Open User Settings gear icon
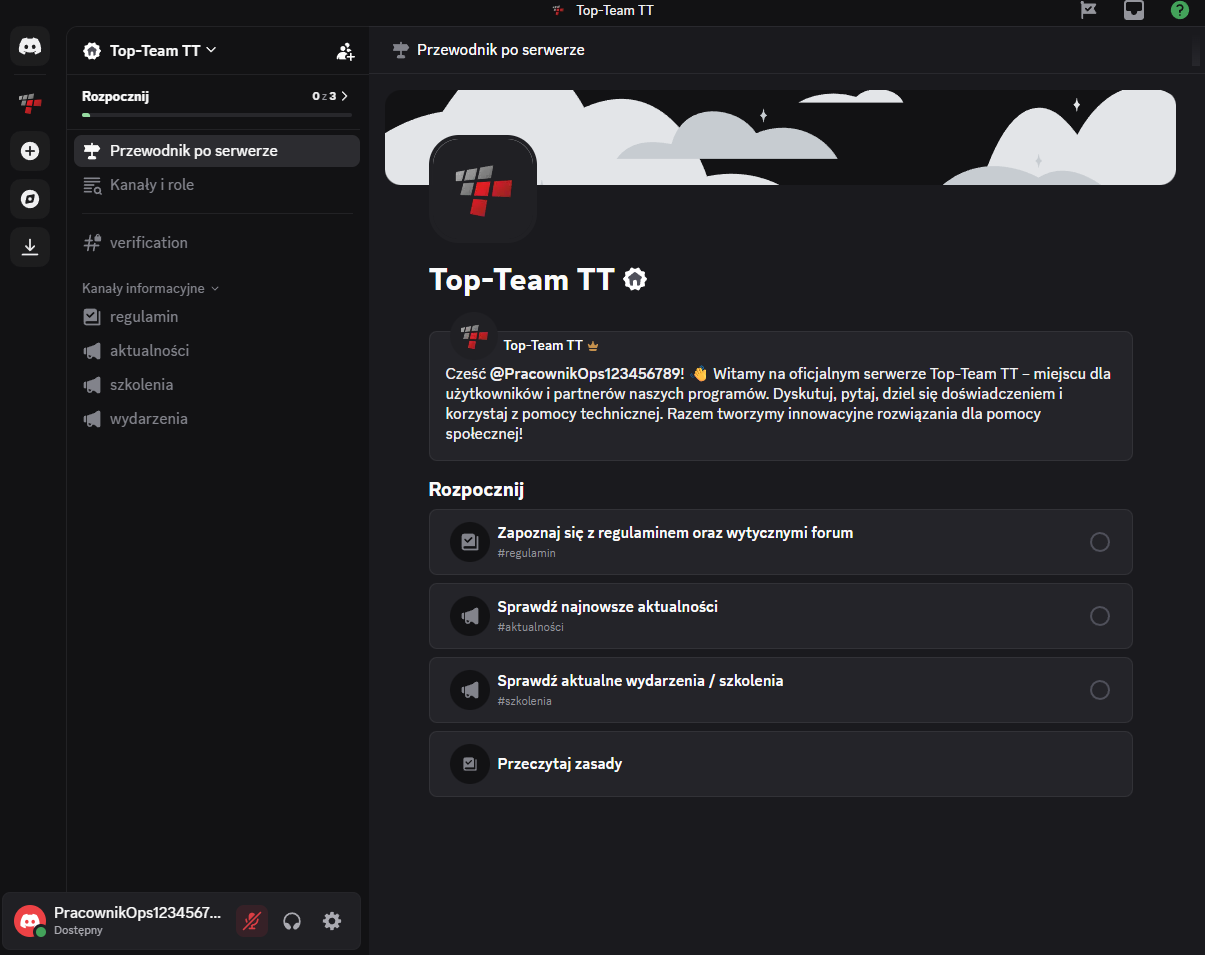 332,921
